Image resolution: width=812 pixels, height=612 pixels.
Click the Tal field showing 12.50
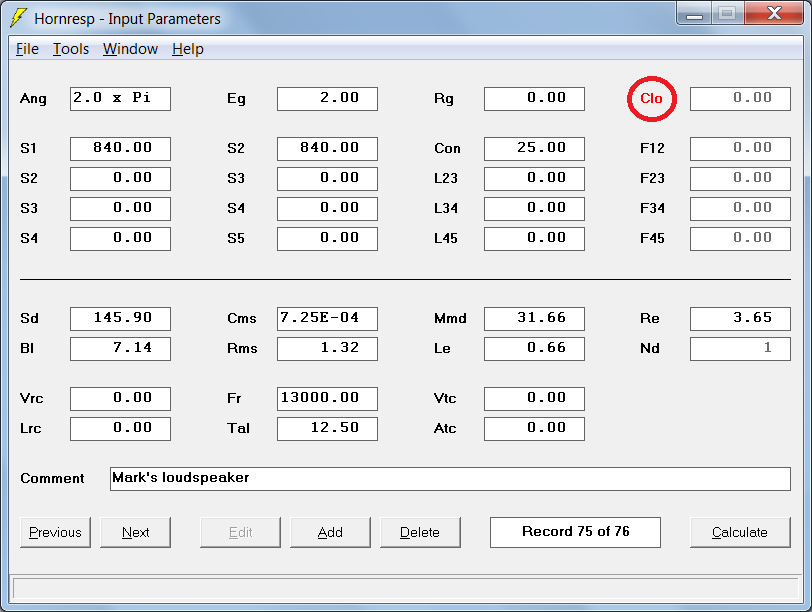click(327, 429)
